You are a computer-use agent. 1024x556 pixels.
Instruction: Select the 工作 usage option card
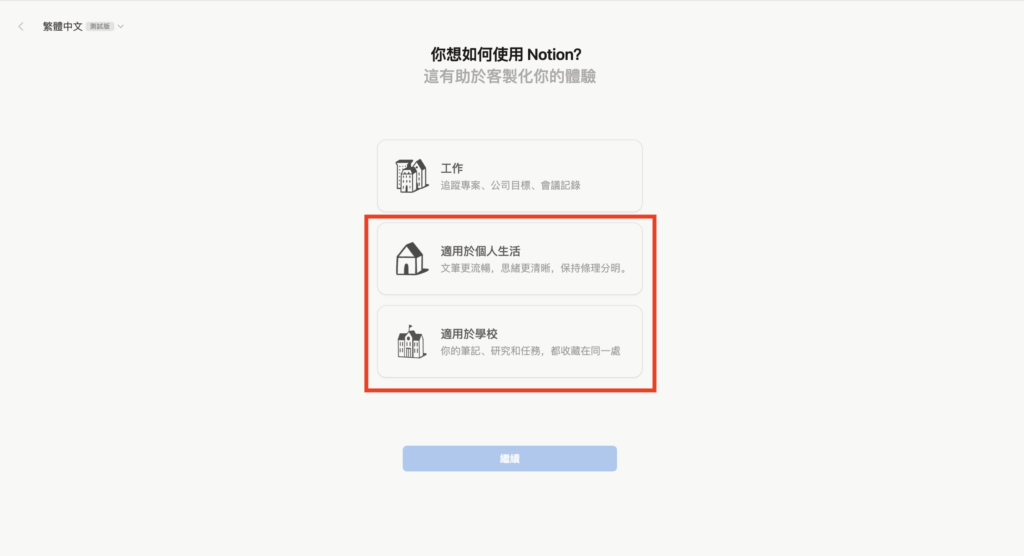(x=509, y=176)
